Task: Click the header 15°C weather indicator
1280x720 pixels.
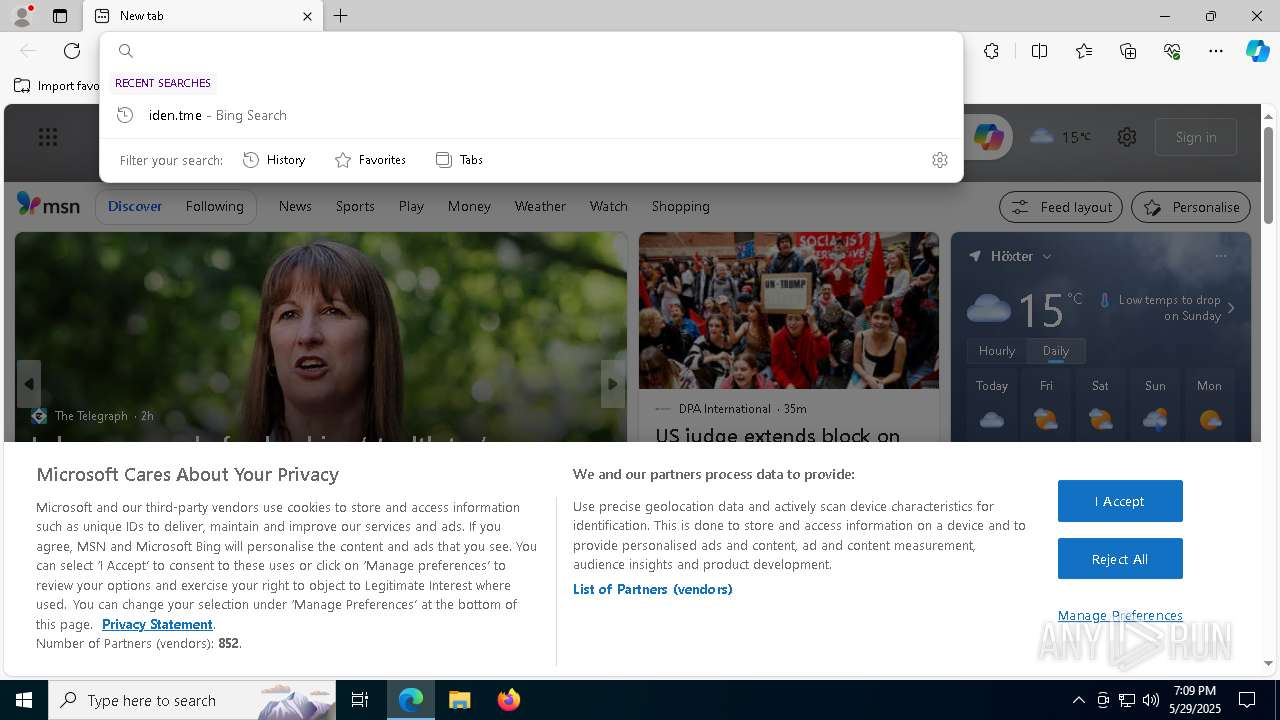Action: [x=1060, y=137]
